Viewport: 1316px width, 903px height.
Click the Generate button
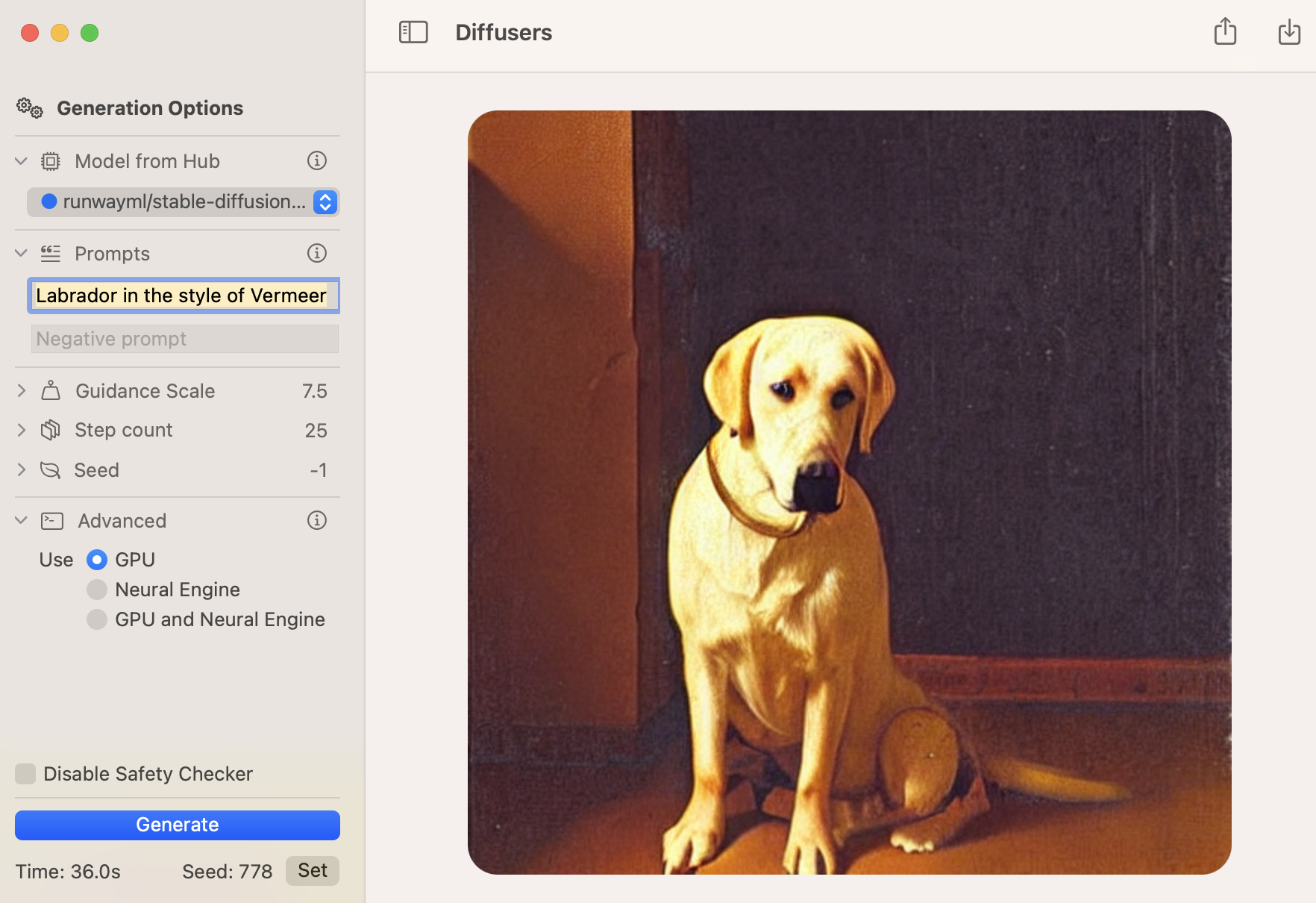click(x=177, y=825)
